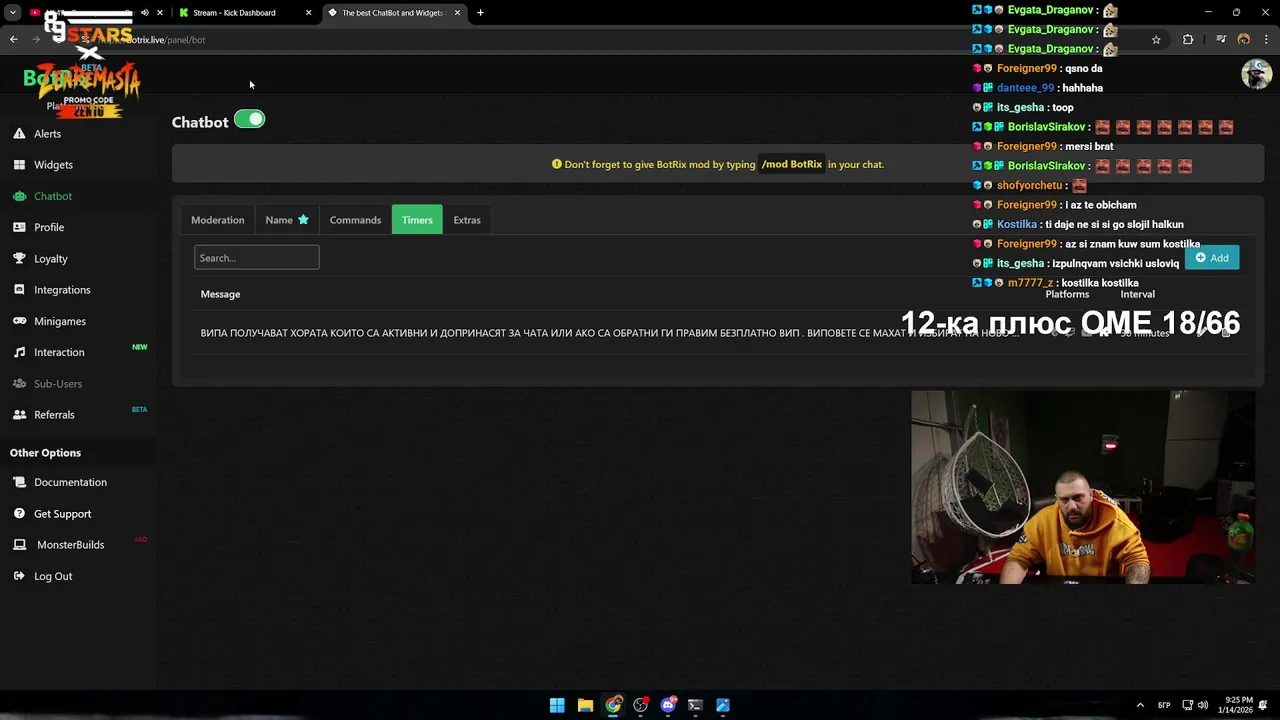Click the Add timer button
Viewport: 1280px width, 720px height.
point(1212,258)
